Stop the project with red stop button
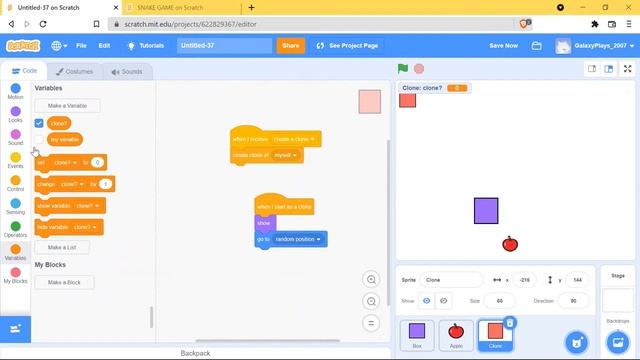 click(419, 69)
